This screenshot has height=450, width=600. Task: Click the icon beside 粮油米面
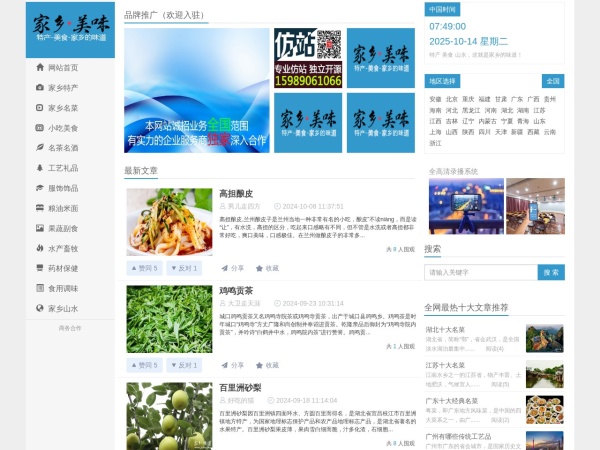40,208
